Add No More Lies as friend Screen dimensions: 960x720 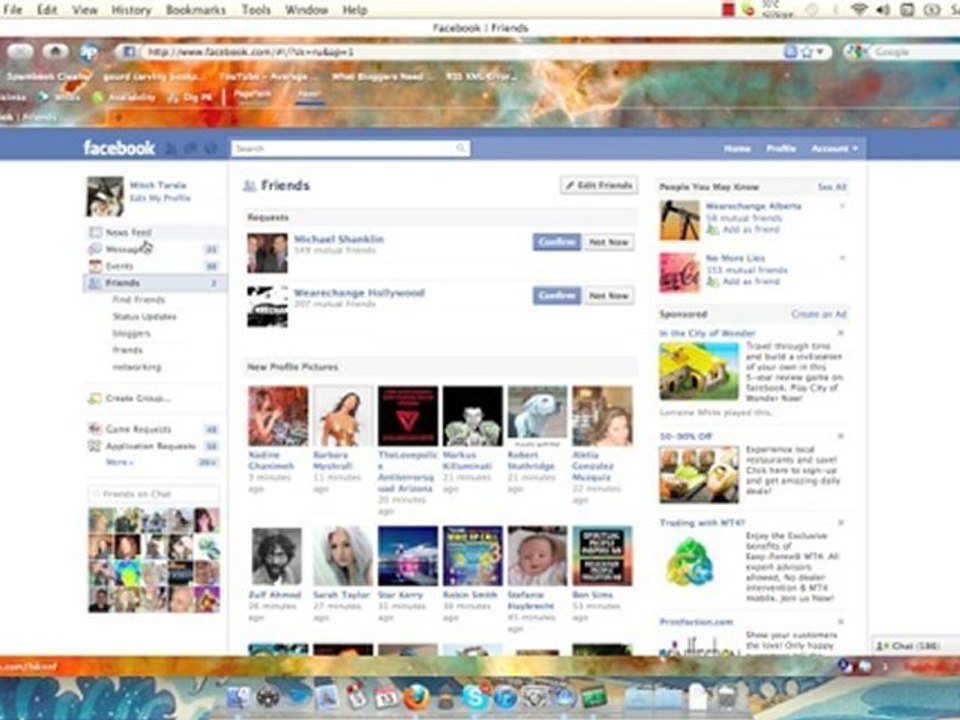pos(751,282)
